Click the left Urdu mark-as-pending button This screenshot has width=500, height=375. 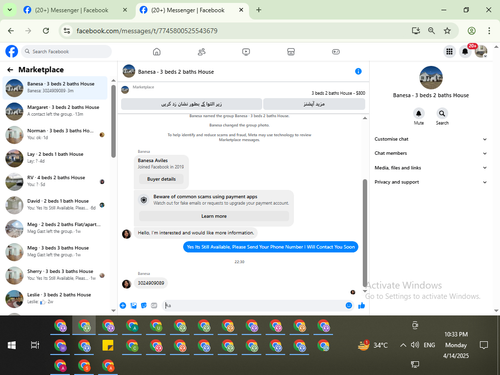191,104
